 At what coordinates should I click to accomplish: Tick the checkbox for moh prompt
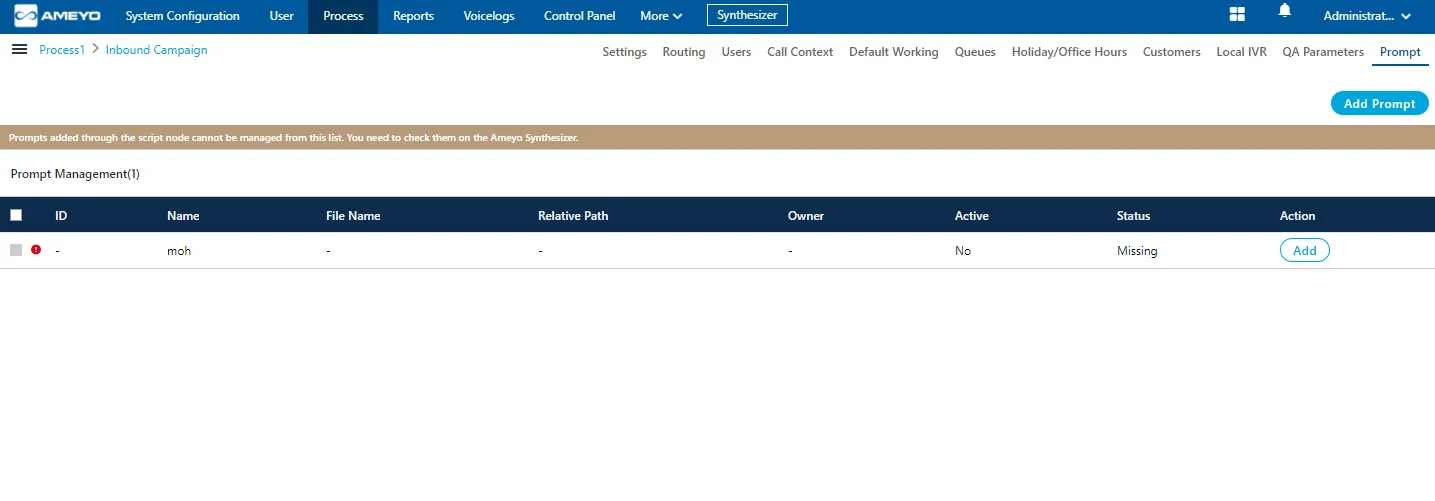(x=16, y=250)
